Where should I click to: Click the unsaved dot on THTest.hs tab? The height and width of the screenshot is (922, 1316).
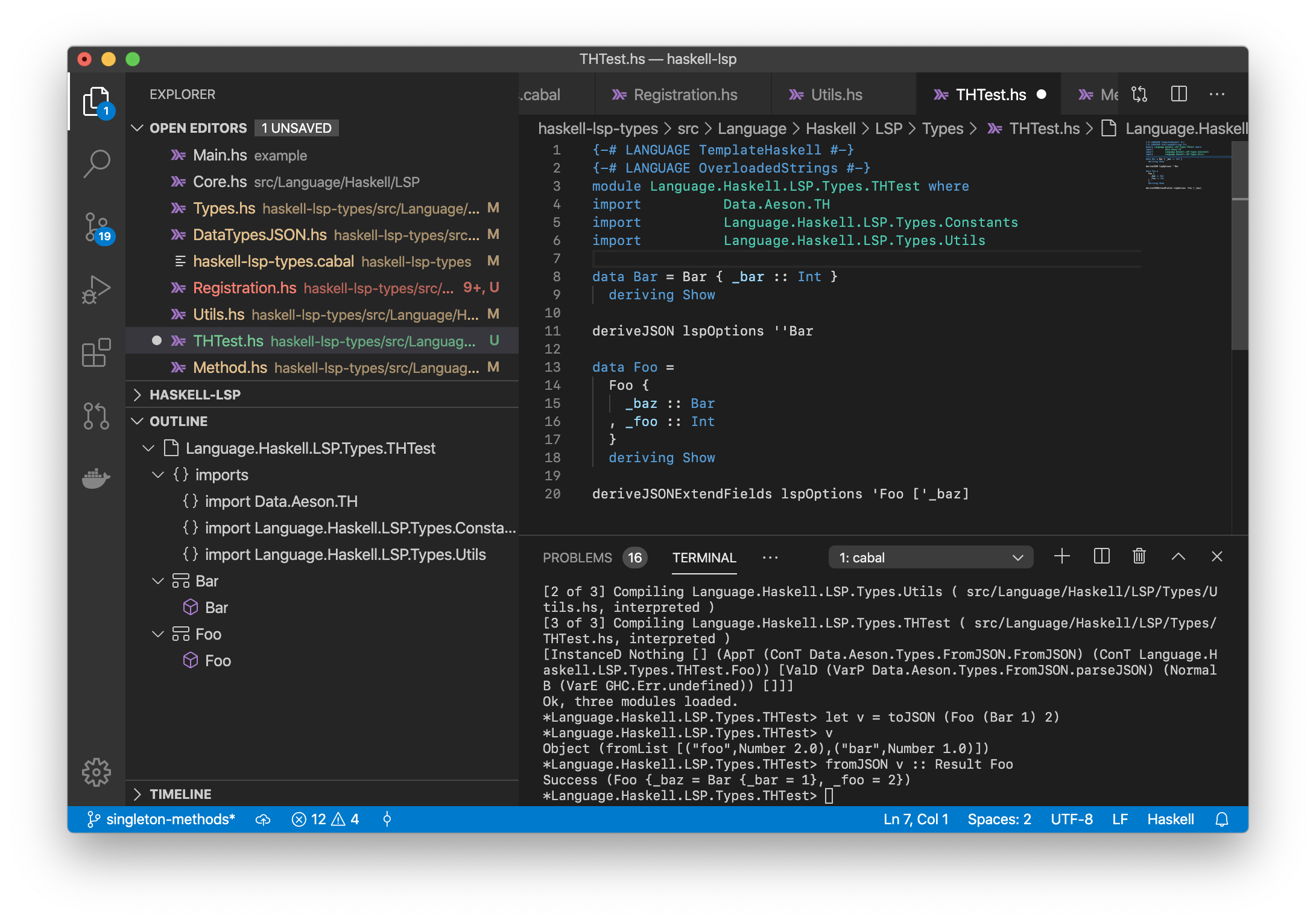pos(1041,95)
